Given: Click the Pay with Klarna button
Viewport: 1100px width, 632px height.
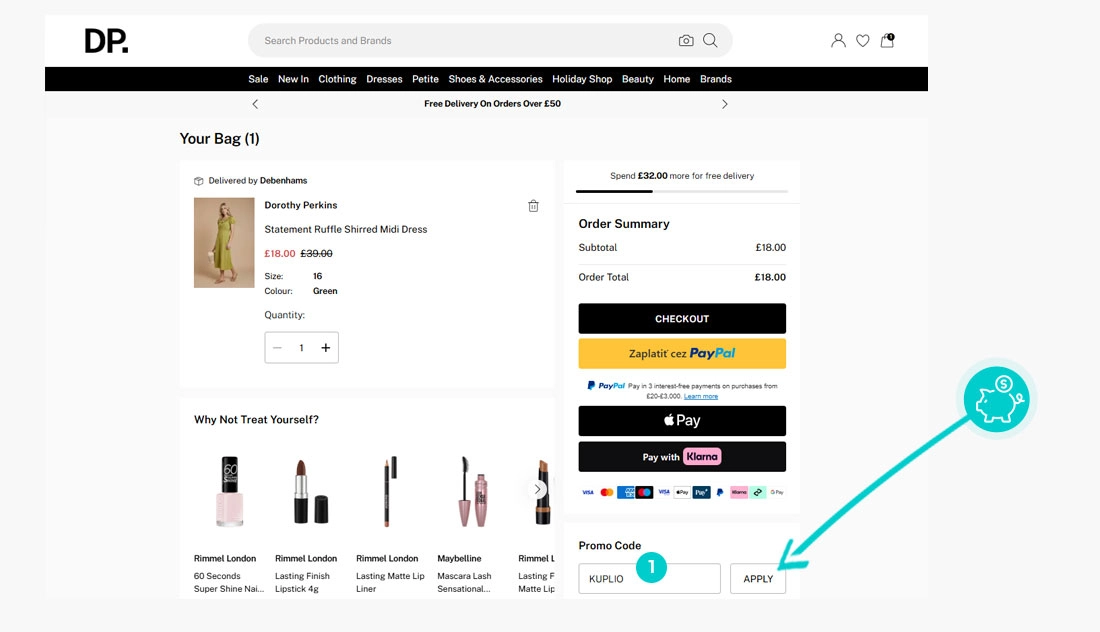Looking at the screenshot, I should (682, 457).
